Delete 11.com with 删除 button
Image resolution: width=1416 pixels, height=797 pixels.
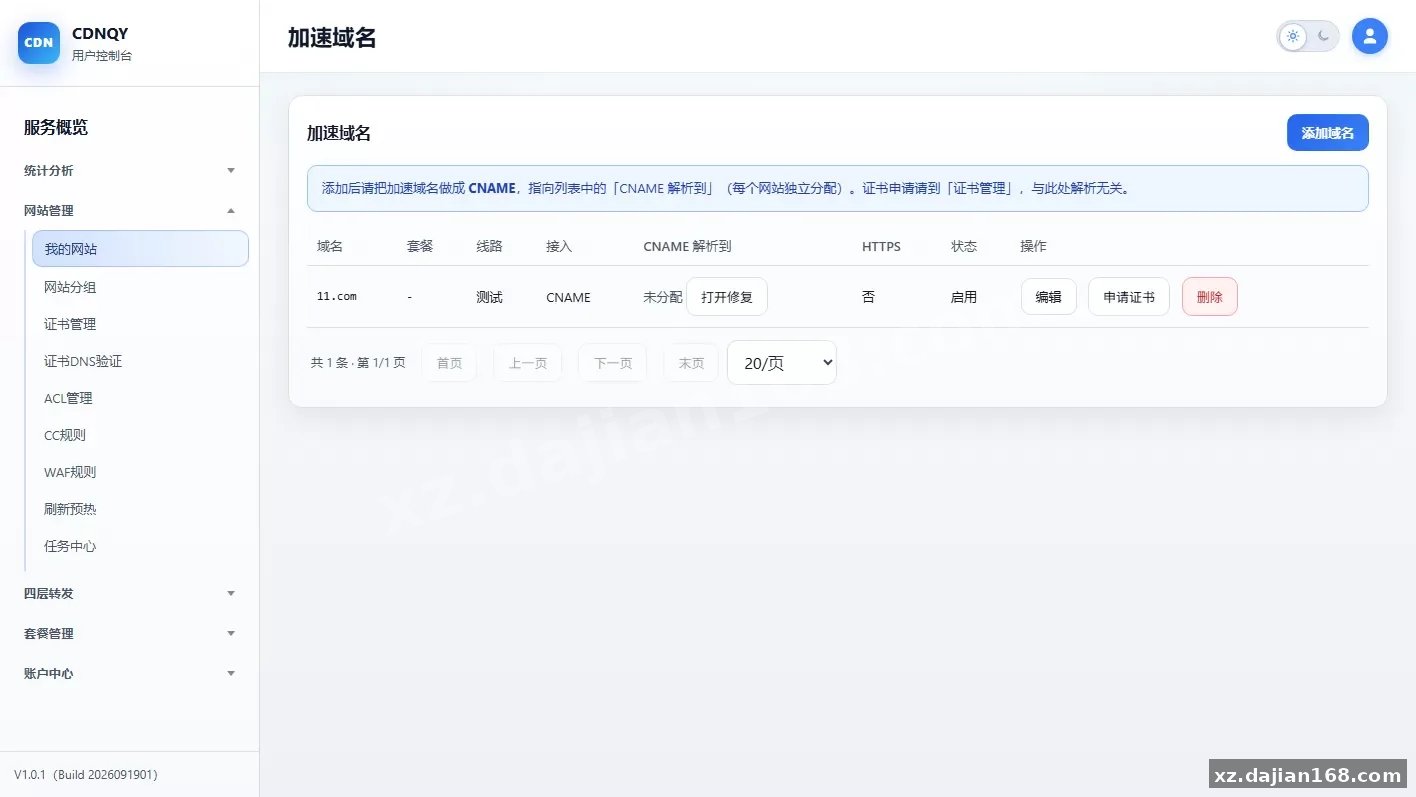pyautogui.click(x=1210, y=297)
